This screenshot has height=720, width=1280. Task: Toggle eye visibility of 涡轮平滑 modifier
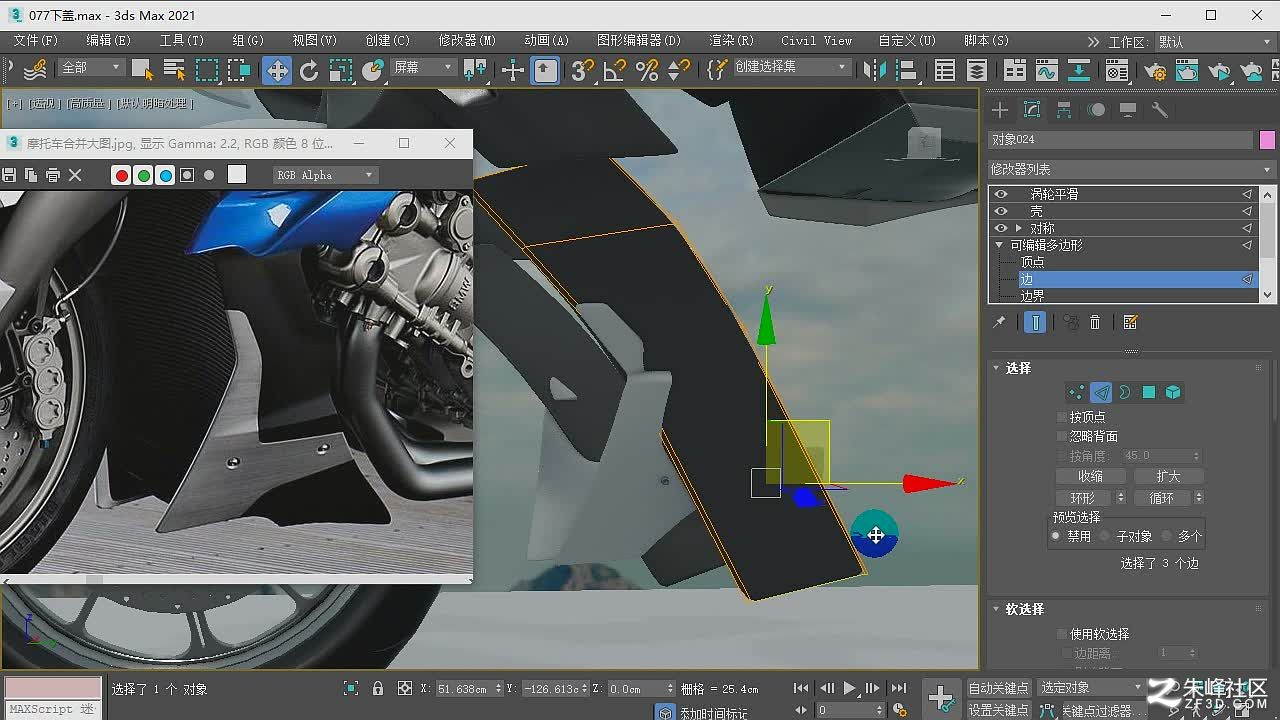tap(1001, 194)
